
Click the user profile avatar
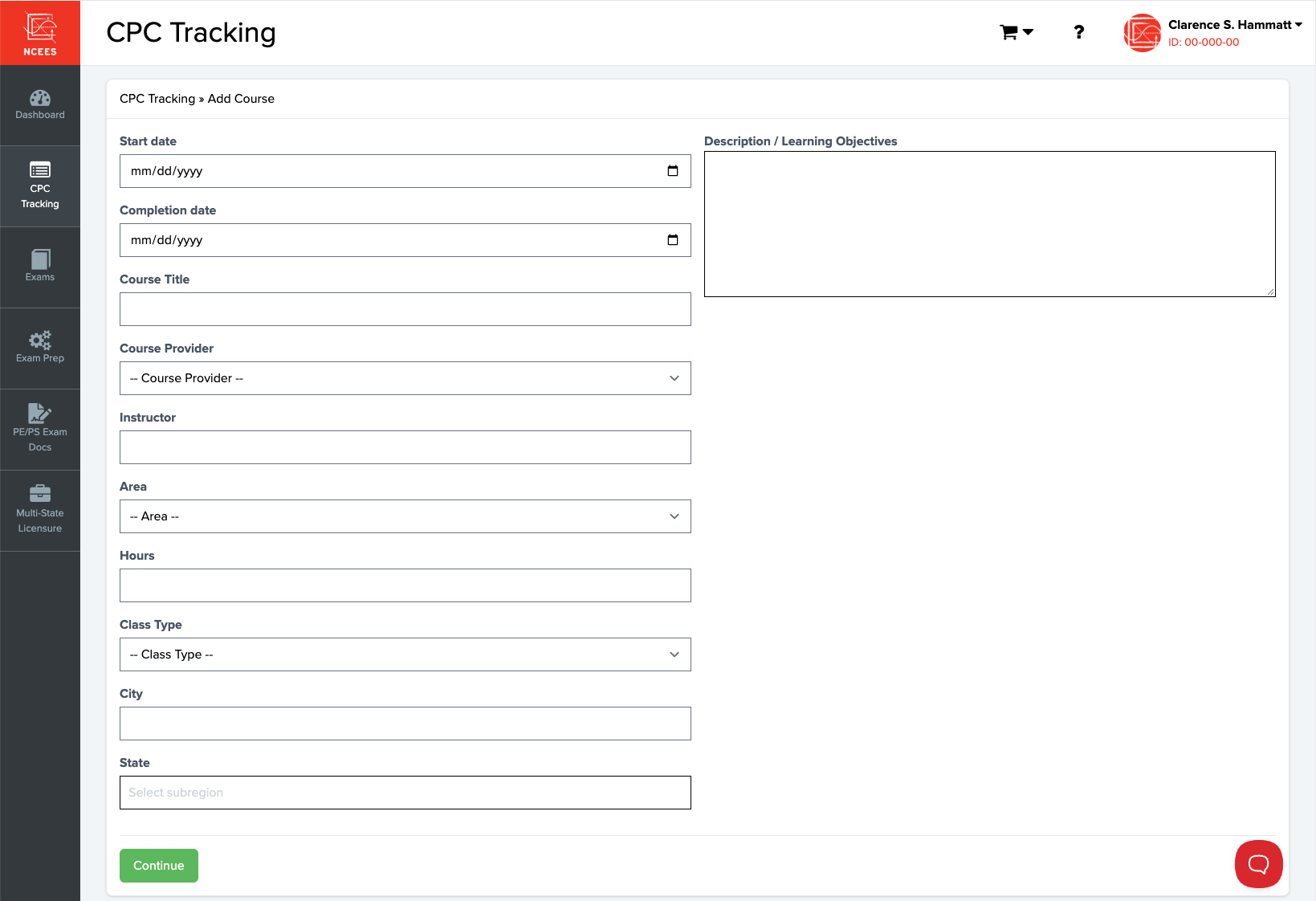click(1143, 33)
